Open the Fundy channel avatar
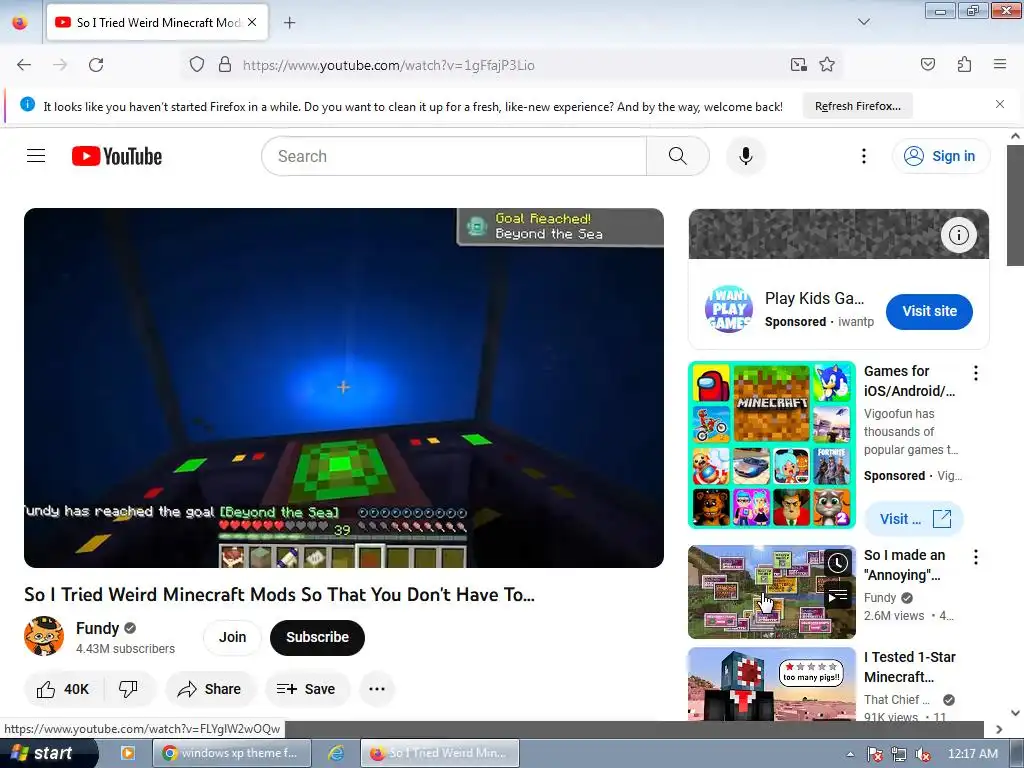 (x=44, y=636)
